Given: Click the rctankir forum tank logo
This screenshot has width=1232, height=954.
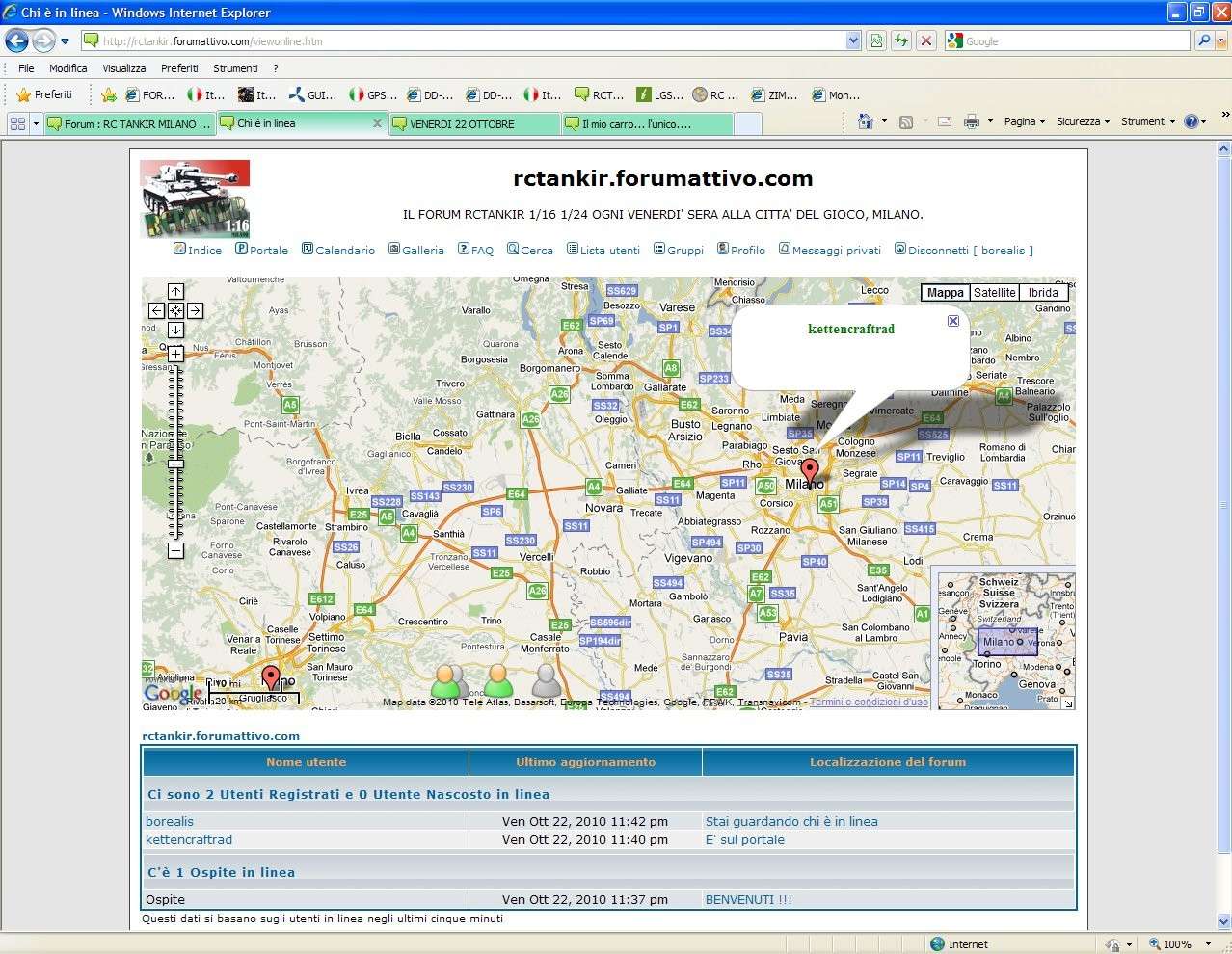Looking at the screenshot, I should 195,199.
